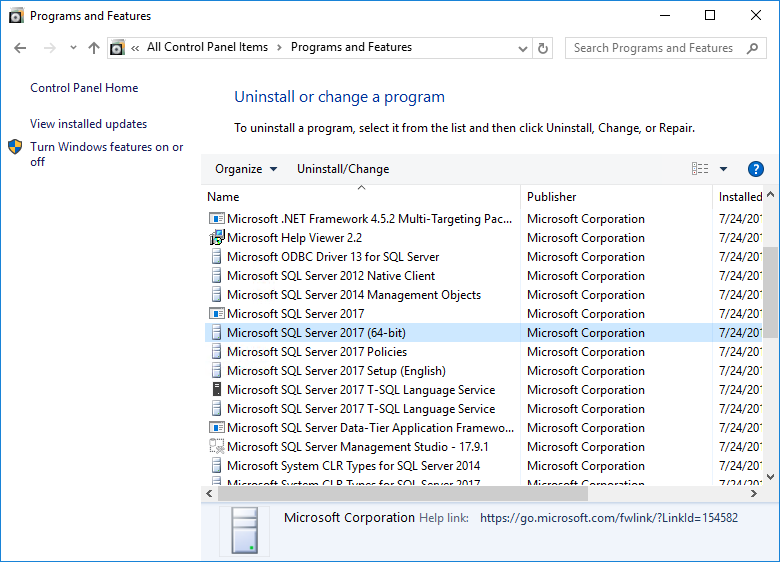Screen dimensions: 780x562
Task: Click icon for Microsoft ODBC Driver 13
Action: click(216, 257)
